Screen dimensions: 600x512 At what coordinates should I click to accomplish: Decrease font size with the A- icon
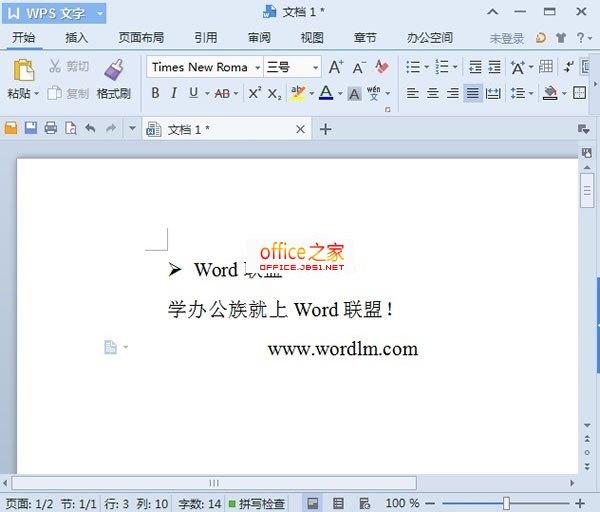click(x=359, y=67)
